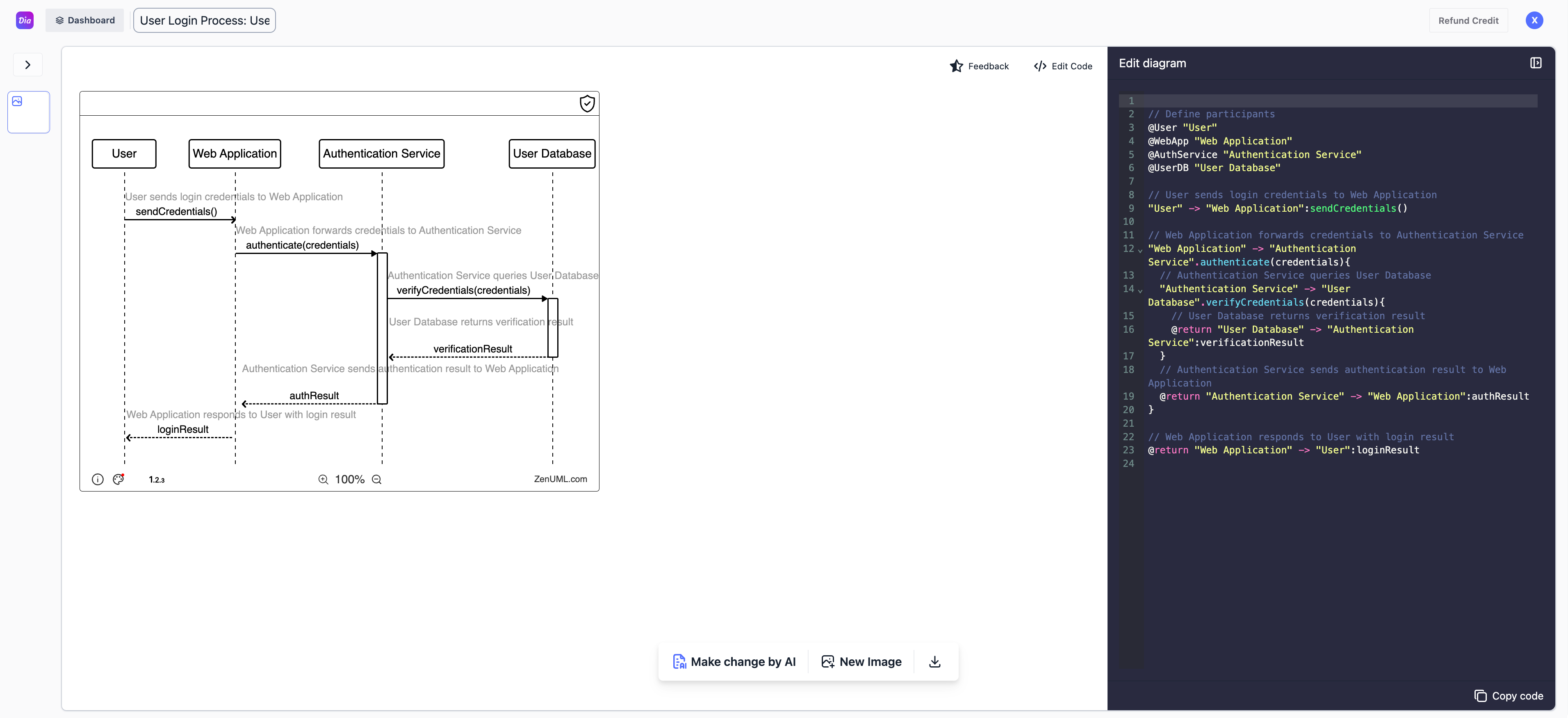Click the info icon on the diagram canvas
Viewport: 1568px width, 718px height.
98,479
